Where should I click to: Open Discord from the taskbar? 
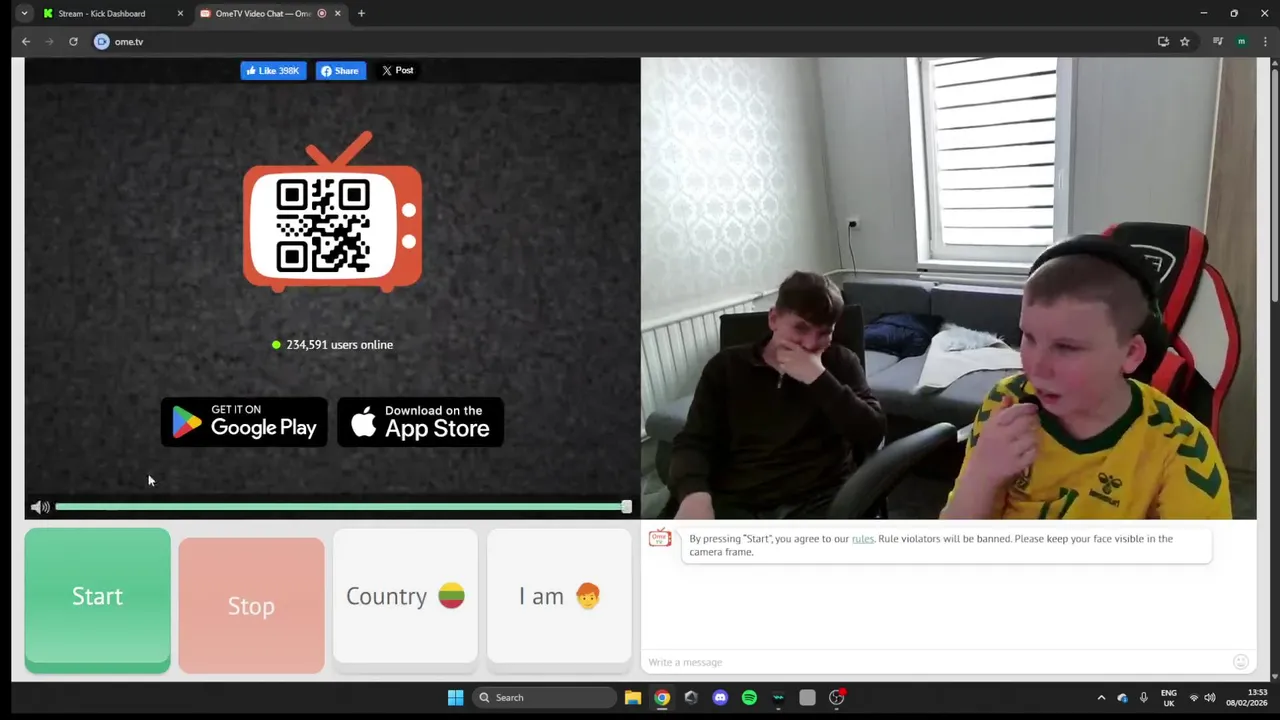(720, 697)
